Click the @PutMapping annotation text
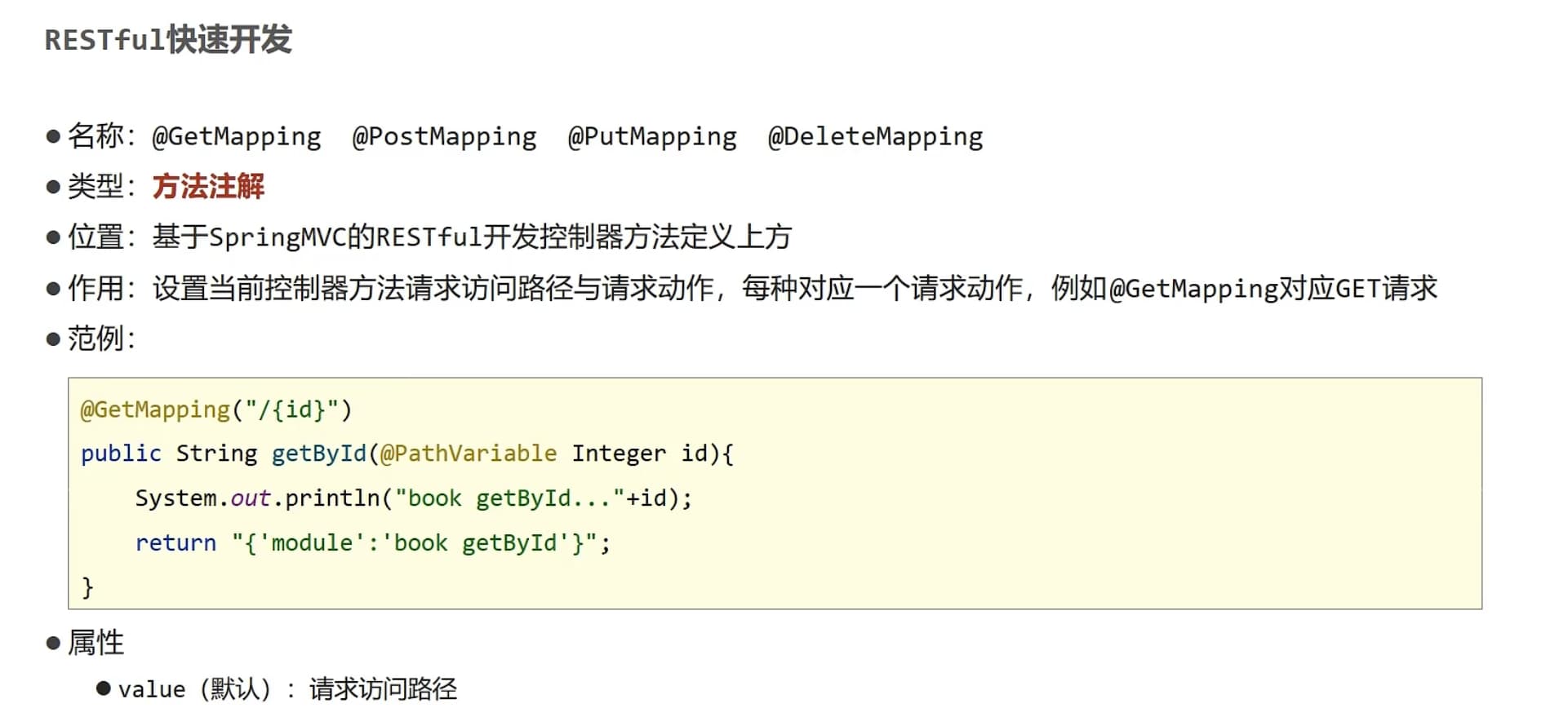This screenshot has height=708, width=1568. click(x=652, y=136)
